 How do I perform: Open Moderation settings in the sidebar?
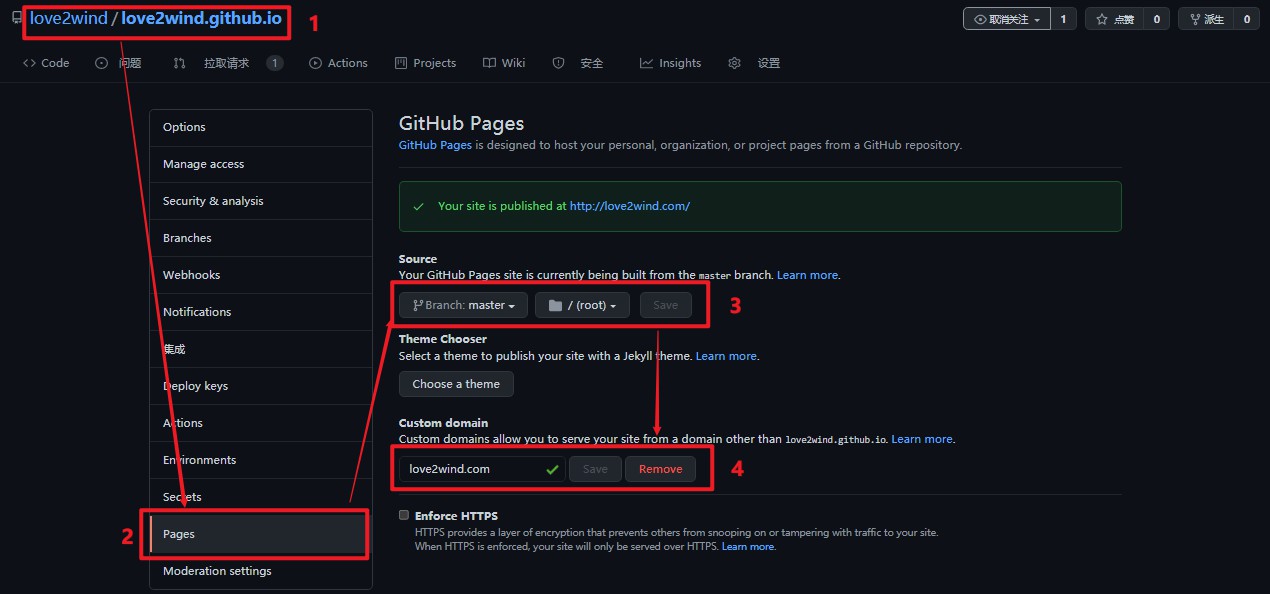(261, 571)
